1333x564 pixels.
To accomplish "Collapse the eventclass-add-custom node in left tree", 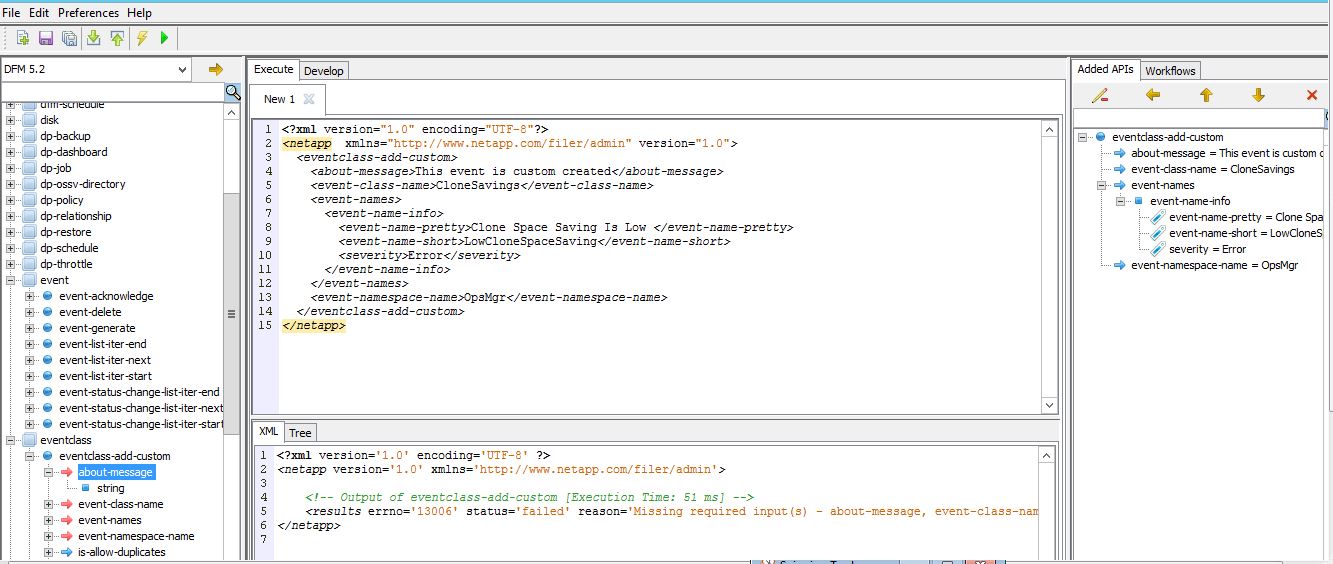I will 30,456.
